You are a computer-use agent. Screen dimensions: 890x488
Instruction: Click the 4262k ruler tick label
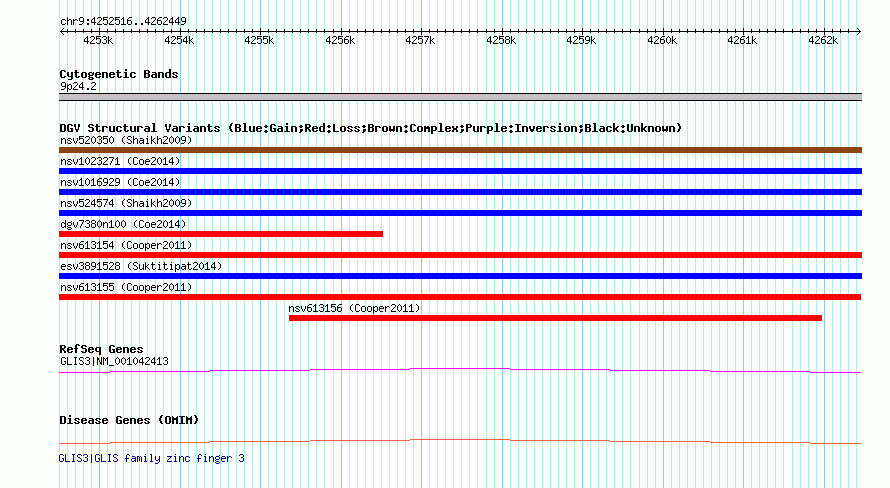[823, 40]
